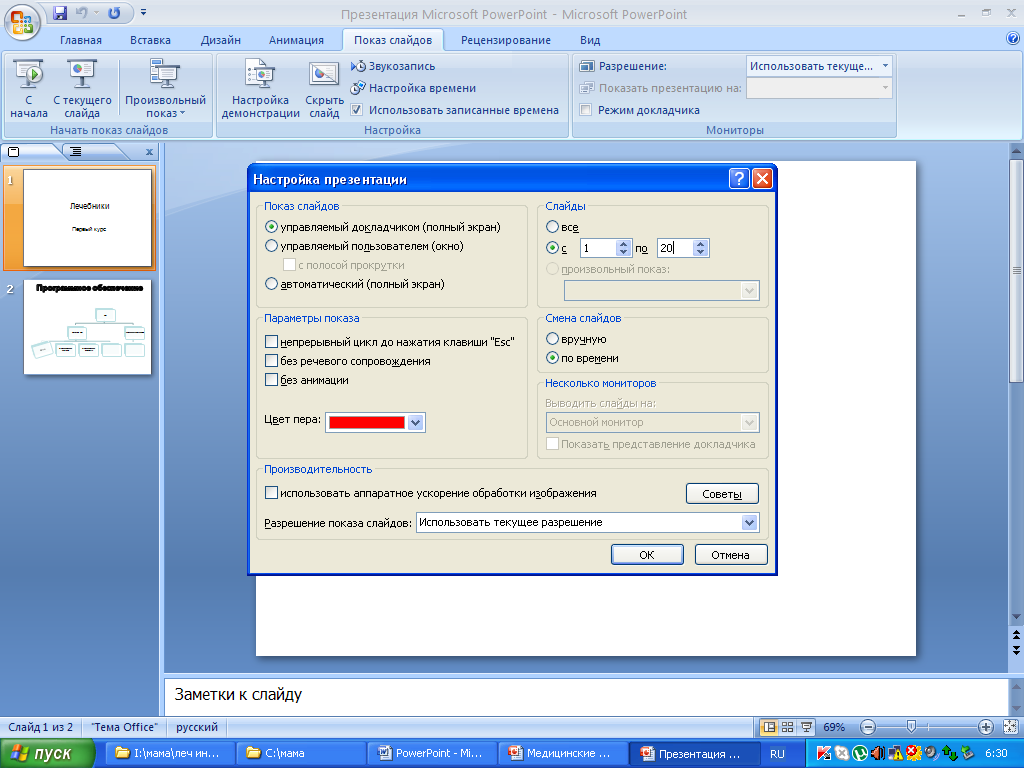Check непрерывный цикл до нажатия Esc
This screenshot has width=1024, height=768.
point(272,342)
